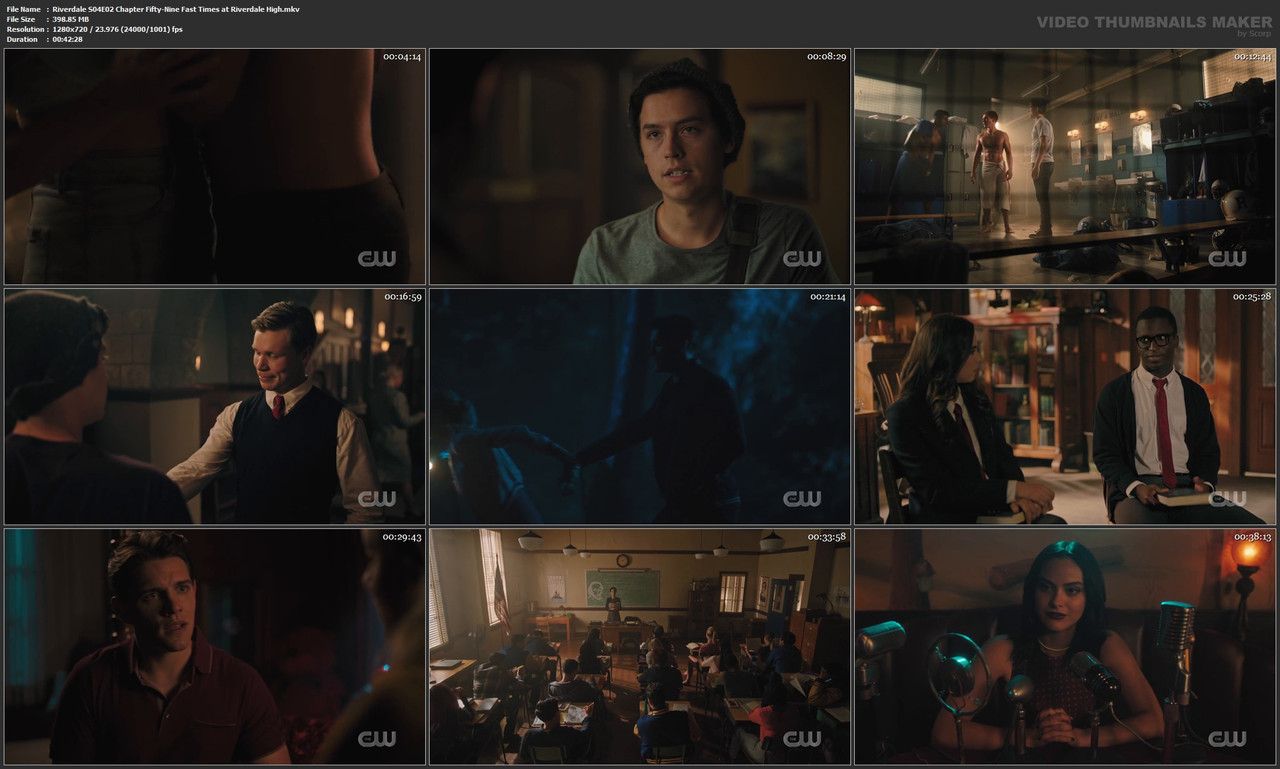Click the 'Resolution' label in header
Image resolution: width=1280 pixels, height=769 pixels.
tap(25, 29)
